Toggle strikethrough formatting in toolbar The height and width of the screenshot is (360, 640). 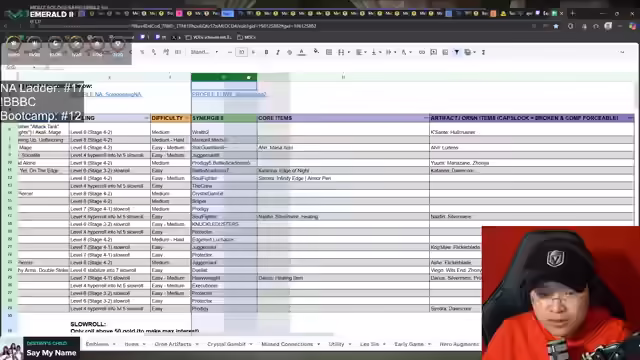pos(289,52)
